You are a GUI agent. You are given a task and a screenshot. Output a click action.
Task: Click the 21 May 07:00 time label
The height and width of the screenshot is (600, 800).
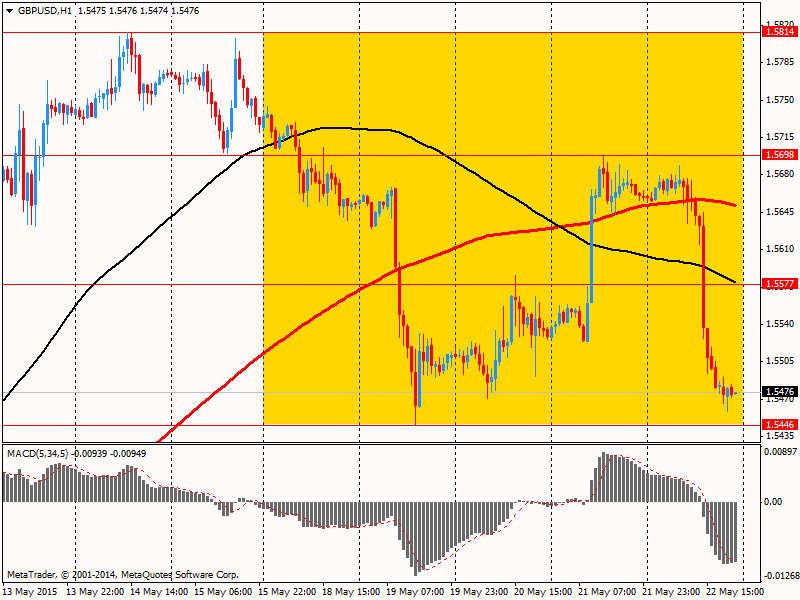pos(607,592)
